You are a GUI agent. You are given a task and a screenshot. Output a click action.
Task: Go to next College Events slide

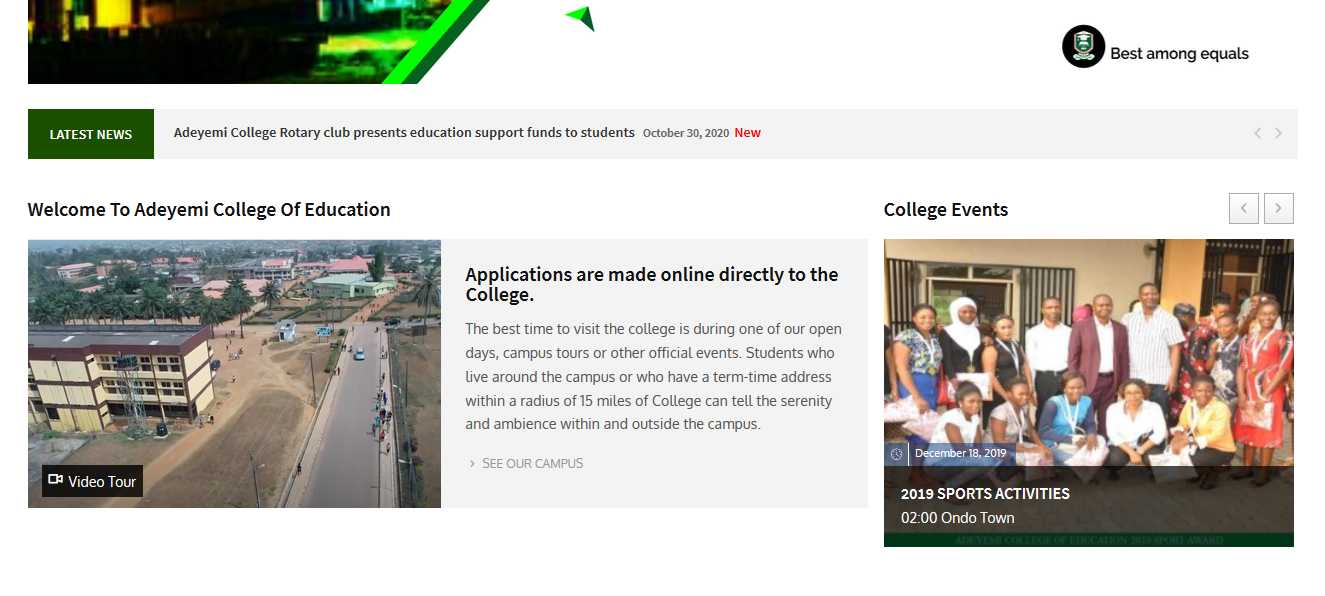1279,208
